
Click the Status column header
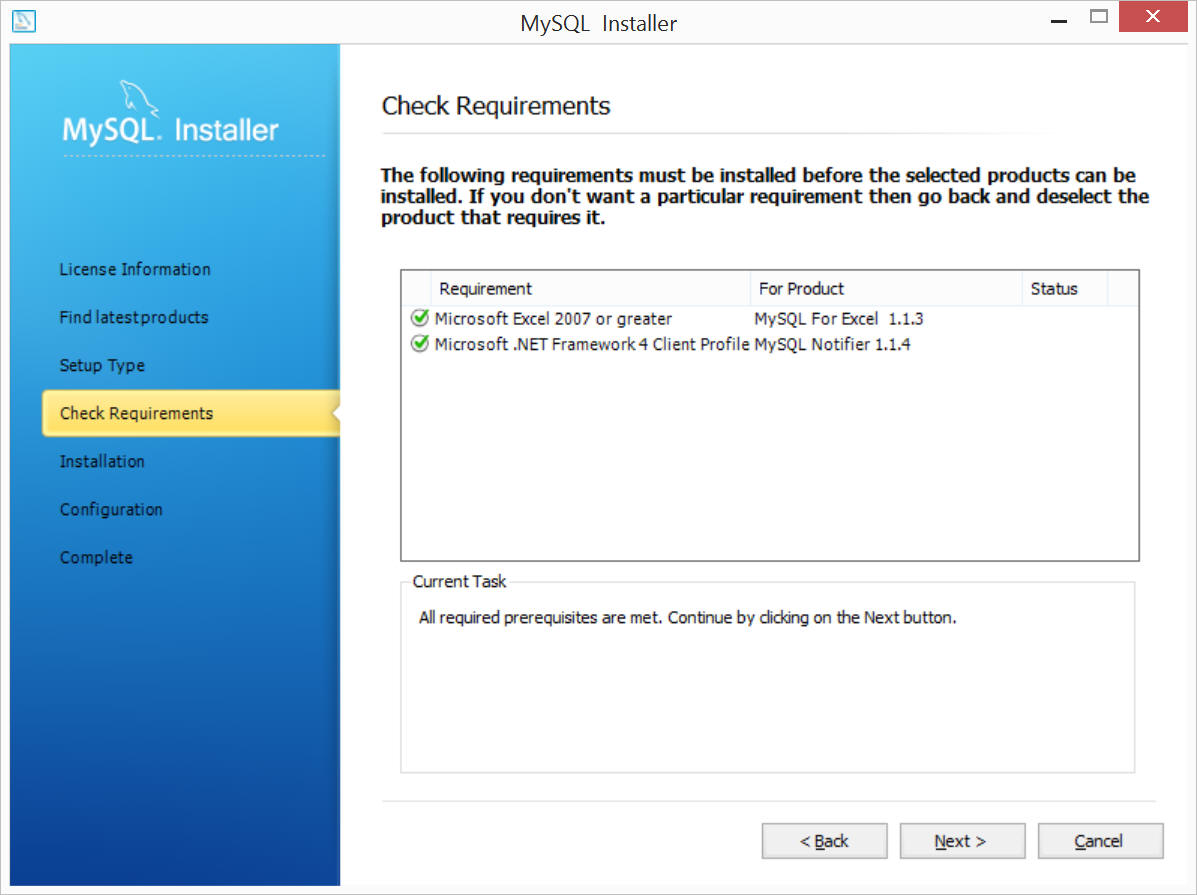coord(1065,289)
